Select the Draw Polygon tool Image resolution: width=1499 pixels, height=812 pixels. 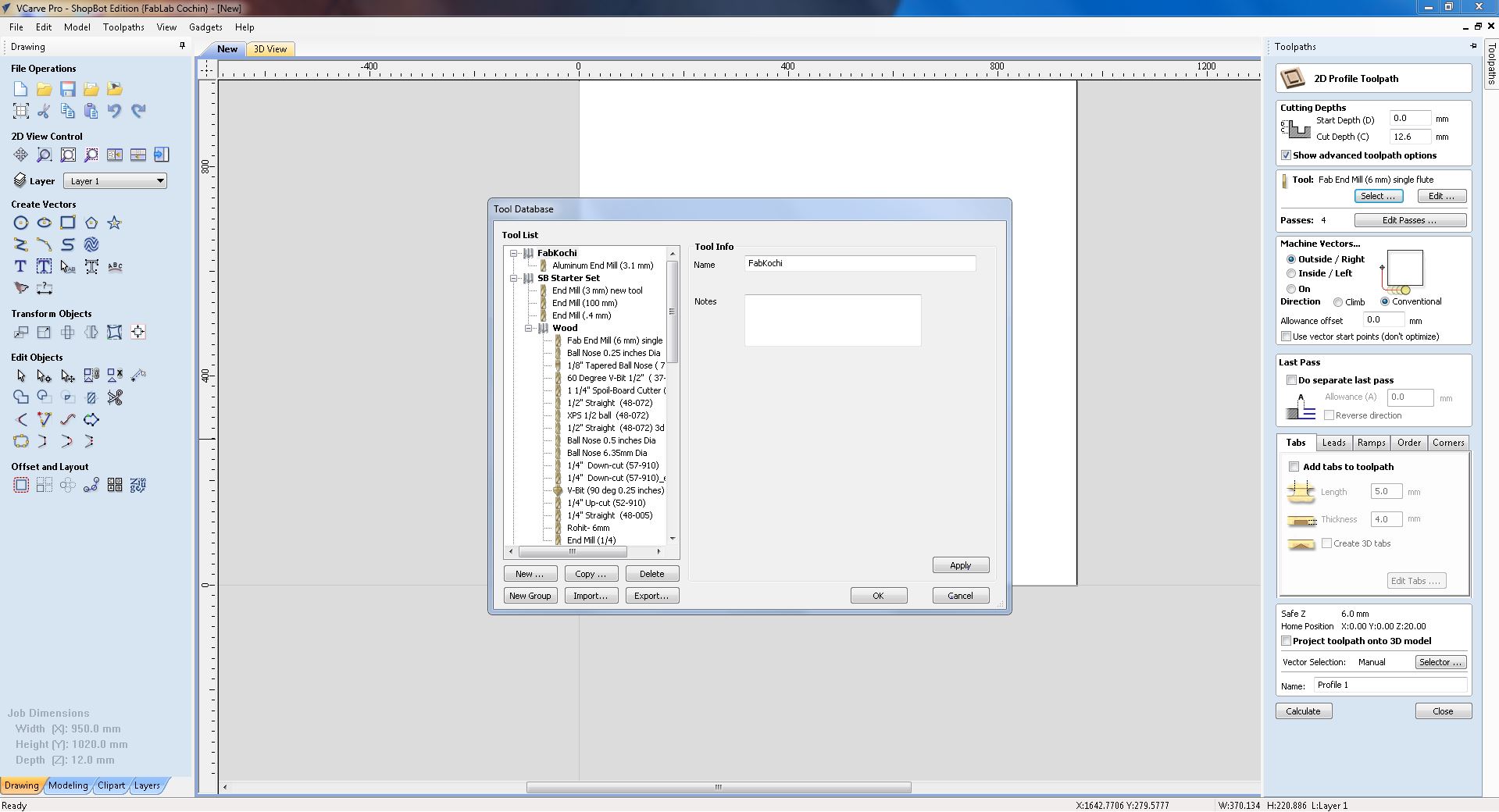click(91, 223)
